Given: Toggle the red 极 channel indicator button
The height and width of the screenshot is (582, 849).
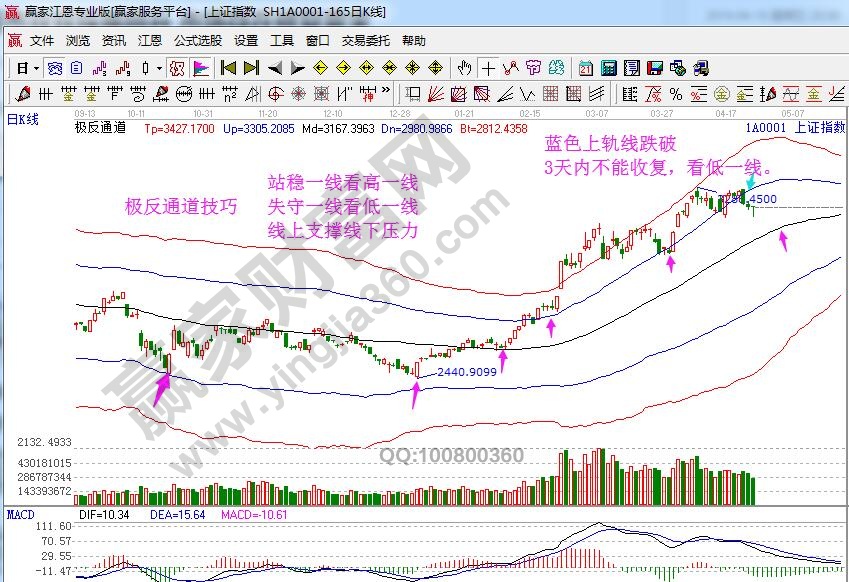Looking at the screenshot, I should pos(177,68).
